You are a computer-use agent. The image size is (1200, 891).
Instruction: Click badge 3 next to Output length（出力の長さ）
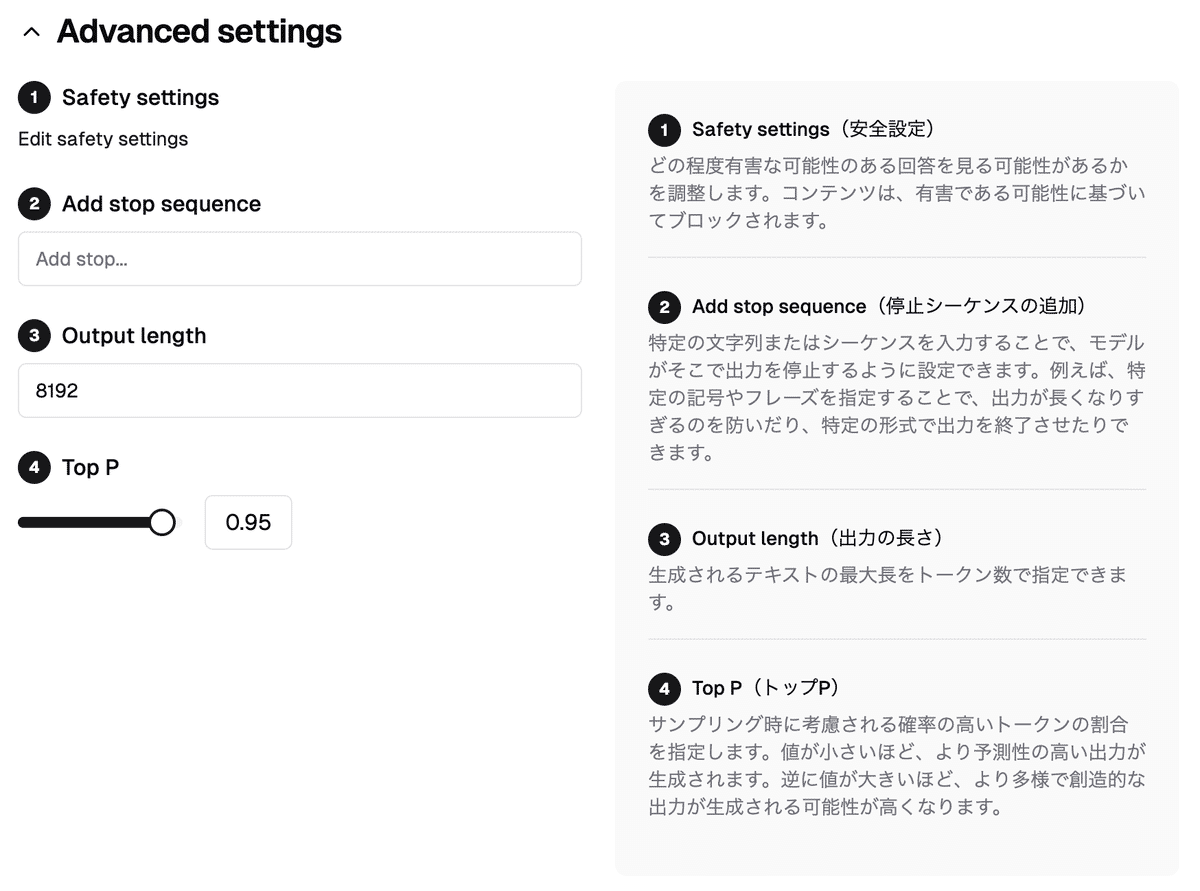(x=664, y=539)
